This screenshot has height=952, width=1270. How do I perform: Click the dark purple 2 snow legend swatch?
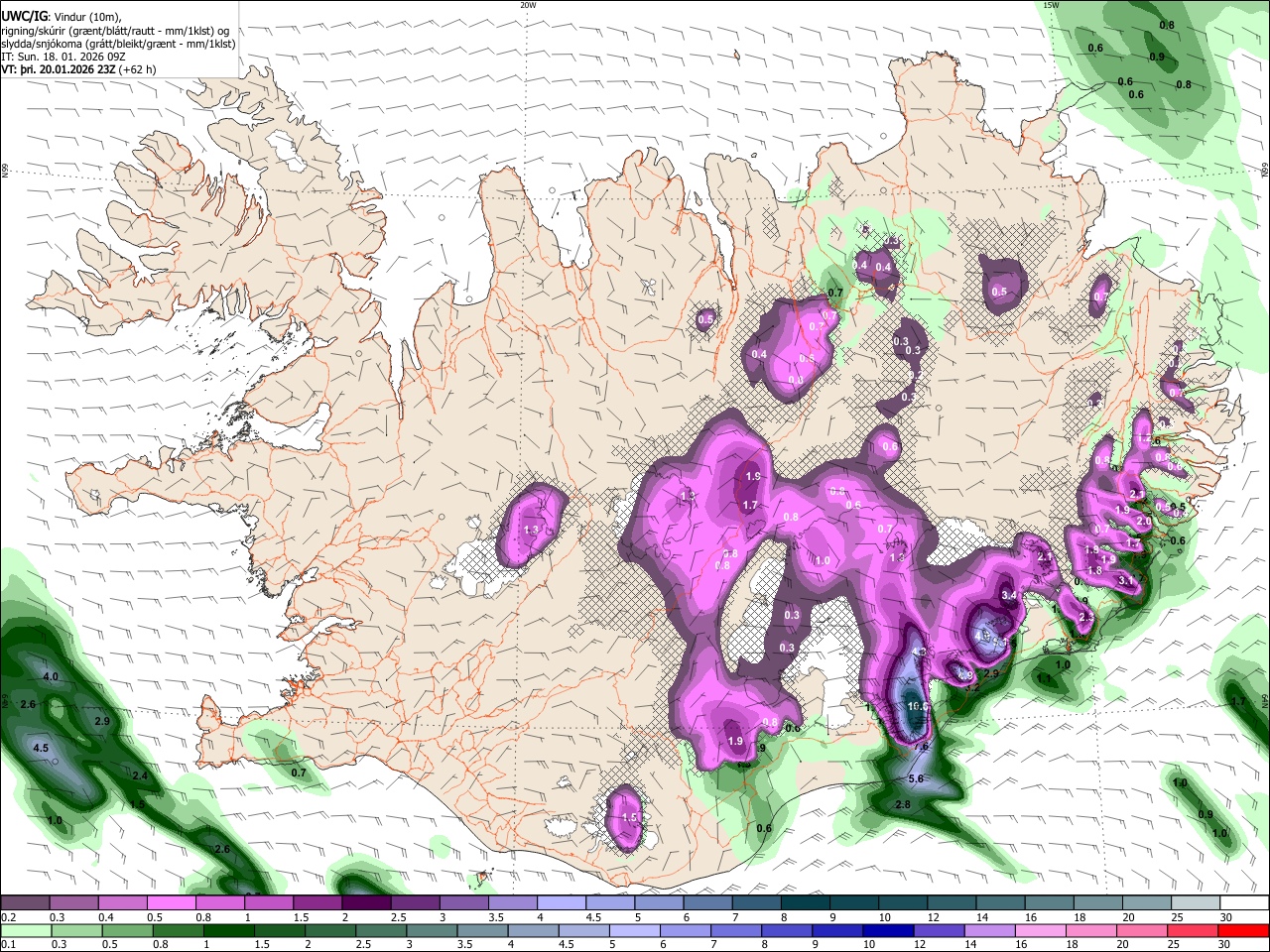[366, 903]
